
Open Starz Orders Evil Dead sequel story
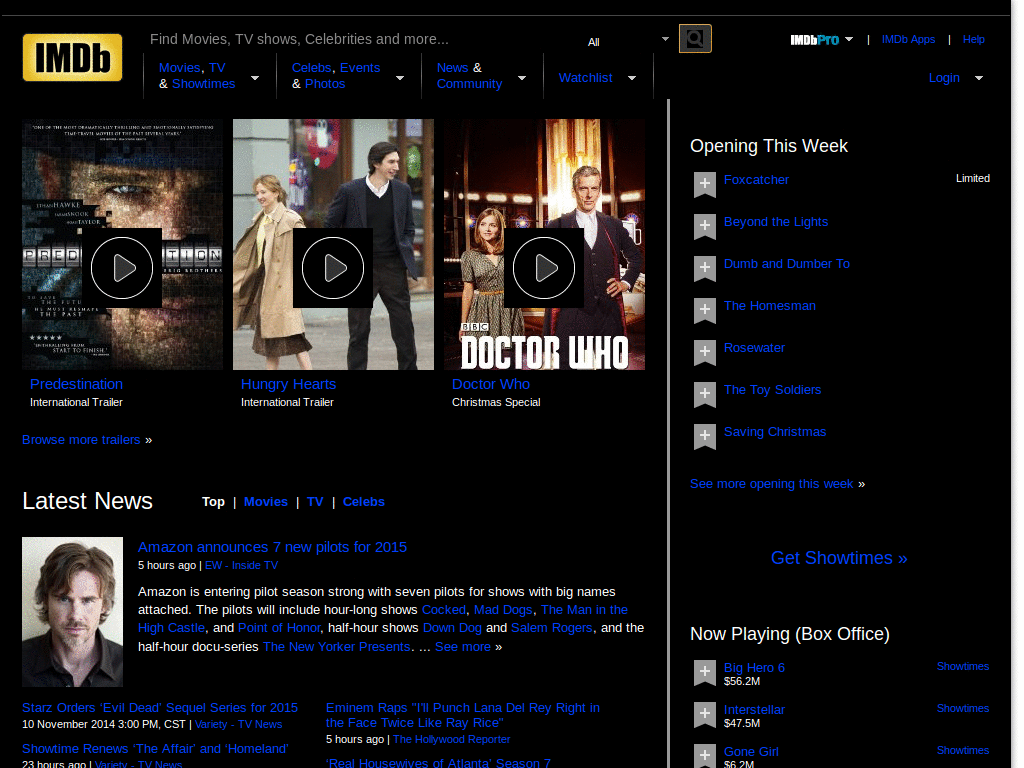click(x=160, y=708)
